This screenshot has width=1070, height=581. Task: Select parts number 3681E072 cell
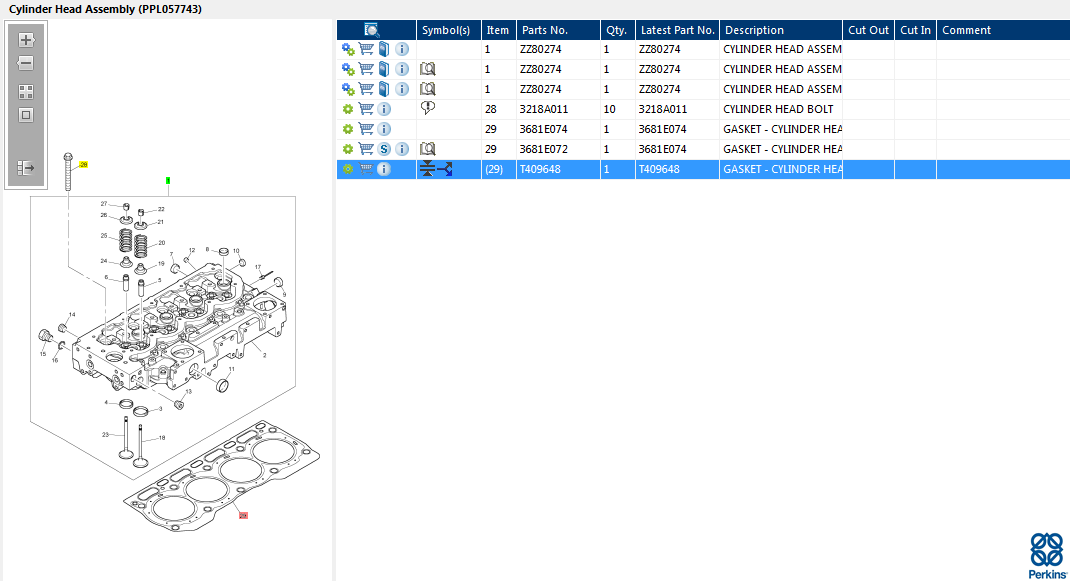tap(558, 149)
